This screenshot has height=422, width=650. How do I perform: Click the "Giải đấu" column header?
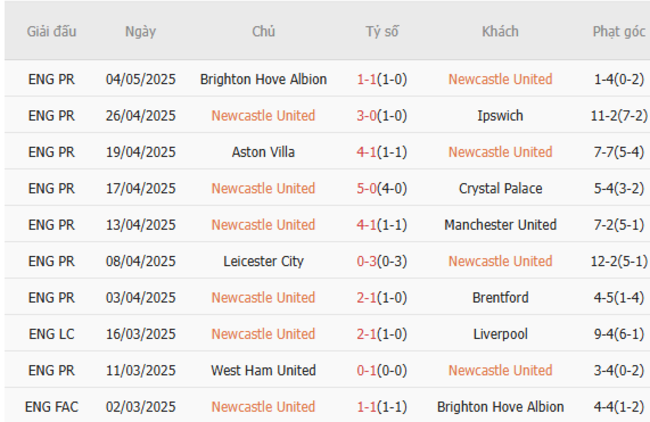pos(52,31)
